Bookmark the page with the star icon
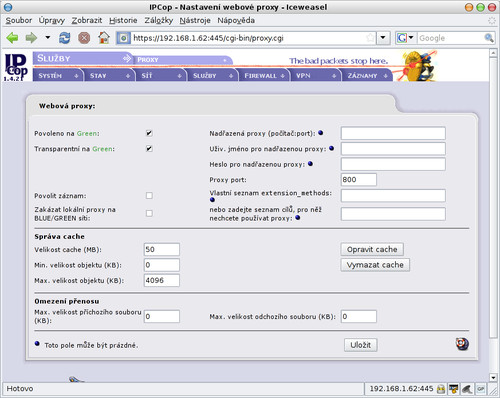Screen dimensions: 500x398 (370, 38)
